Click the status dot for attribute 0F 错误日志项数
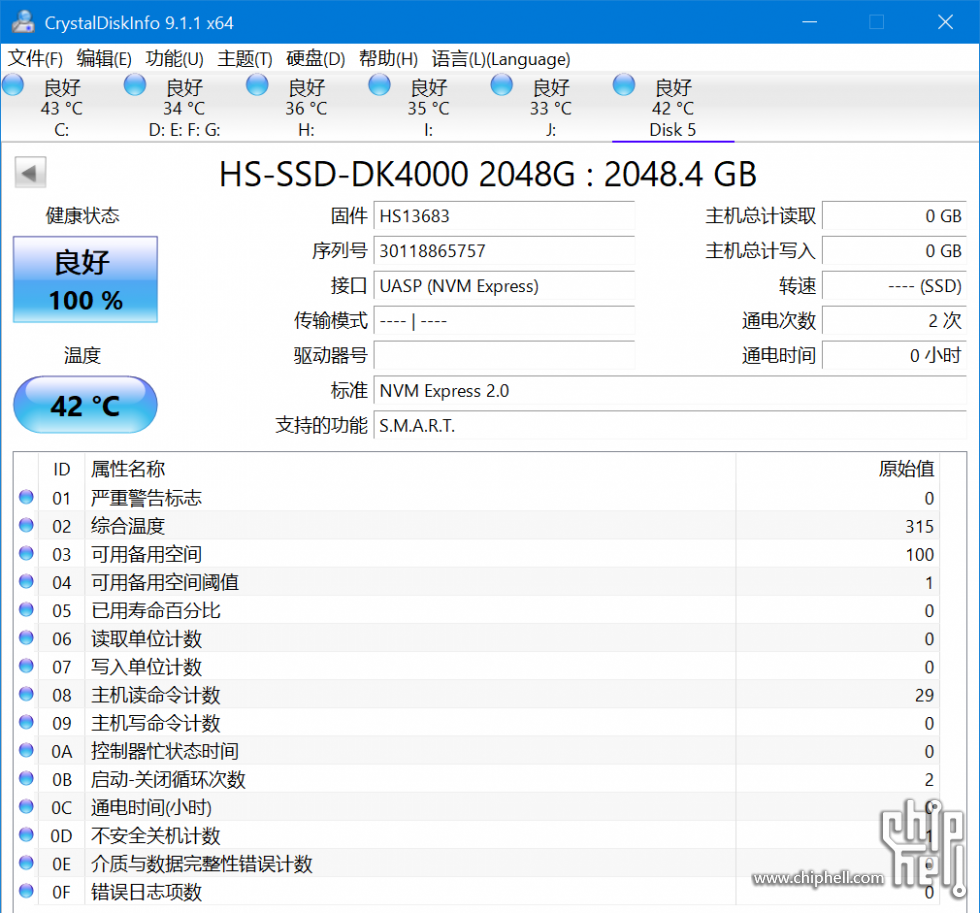Screen dimensions: 980x913 pos(26,891)
